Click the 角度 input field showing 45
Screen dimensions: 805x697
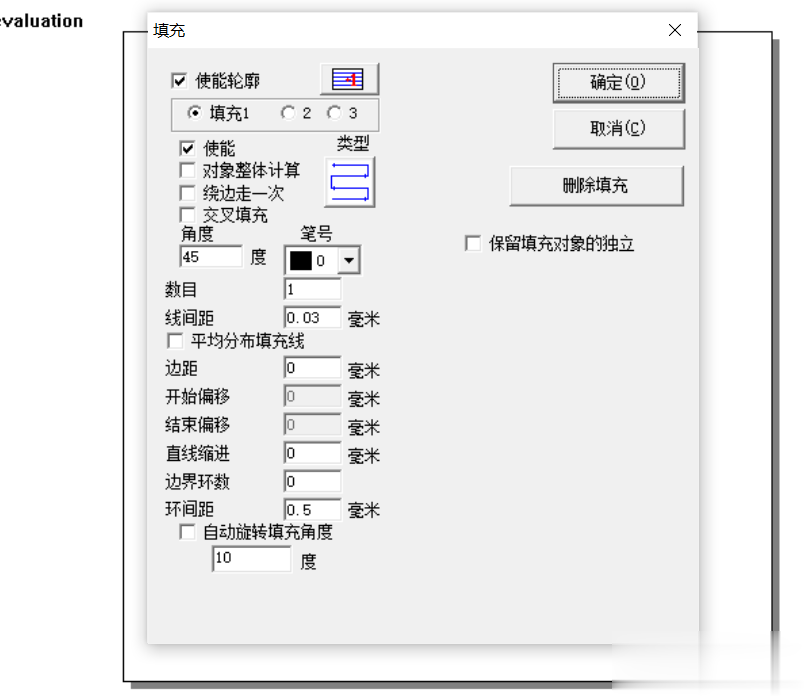(211, 257)
